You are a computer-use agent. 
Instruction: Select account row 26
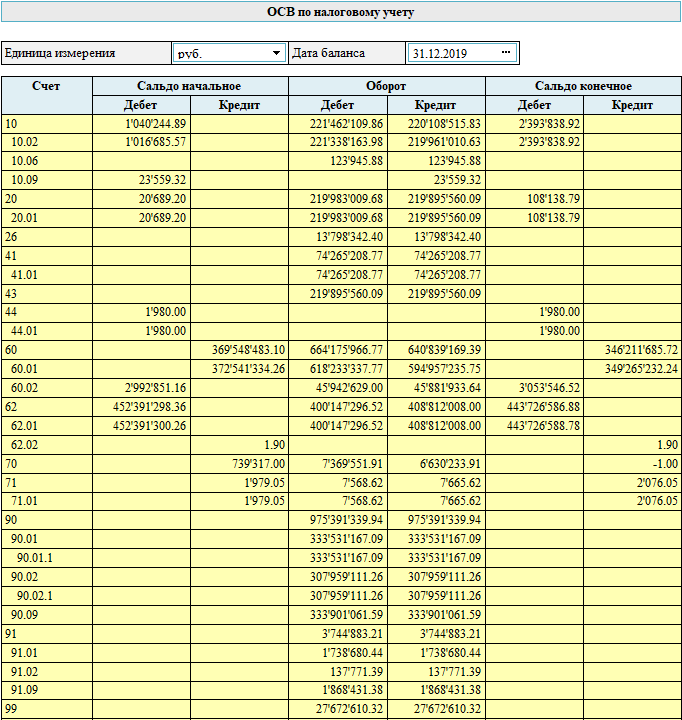[x=341, y=237]
